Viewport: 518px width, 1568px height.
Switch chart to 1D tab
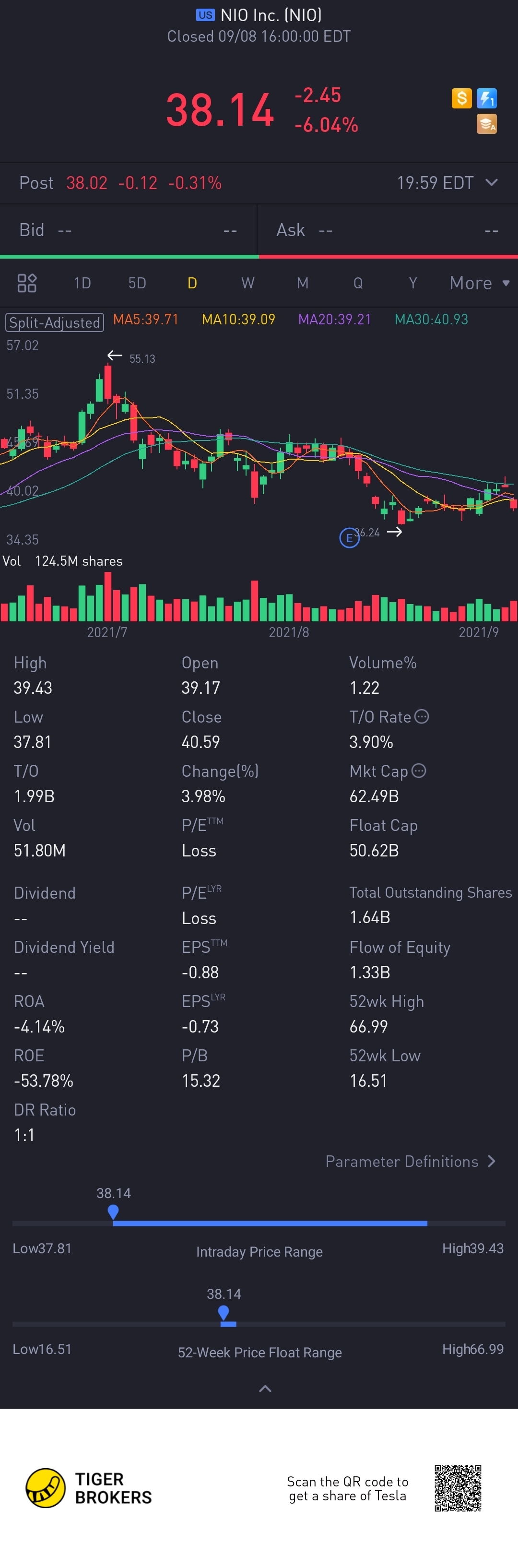[82, 283]
